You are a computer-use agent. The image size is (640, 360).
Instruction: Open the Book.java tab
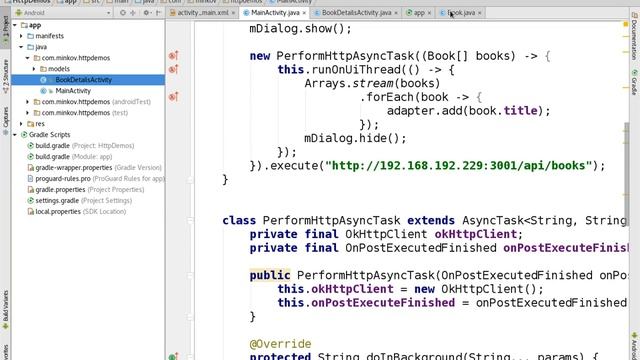tap(461, 13)
